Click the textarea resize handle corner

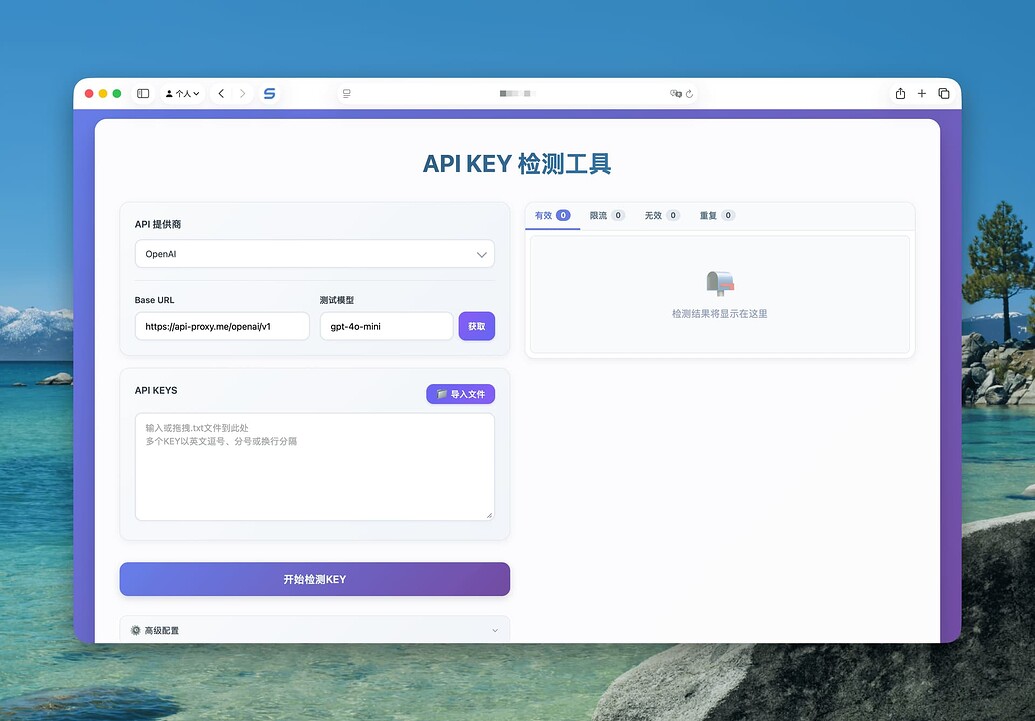(489, 515)
